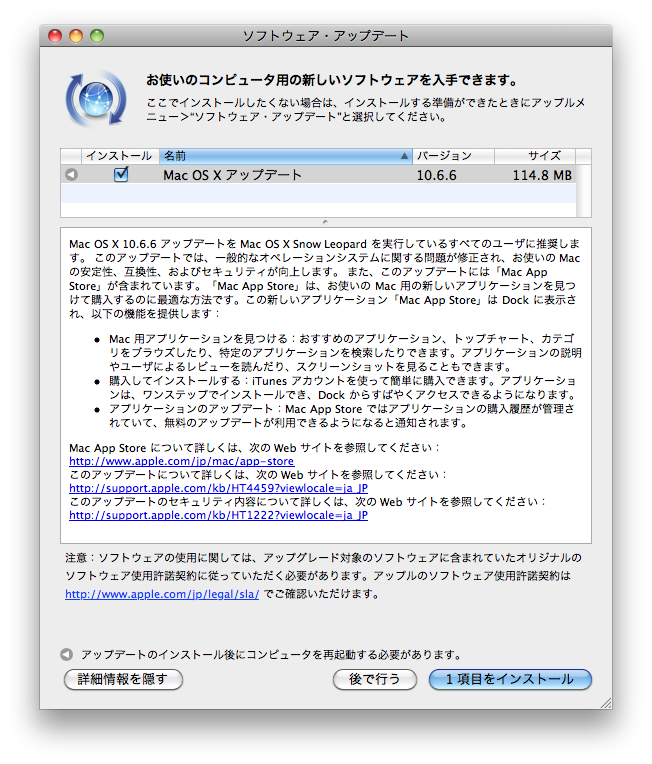Screen dimensions: 652x764
Task: Click the Software Update globe icon
Action: 96,98
